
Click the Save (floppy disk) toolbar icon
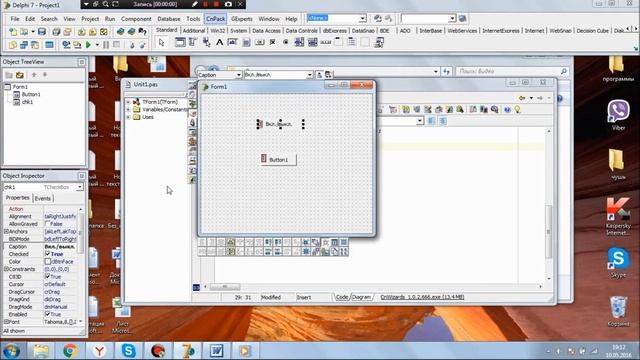tap(42, 32)
